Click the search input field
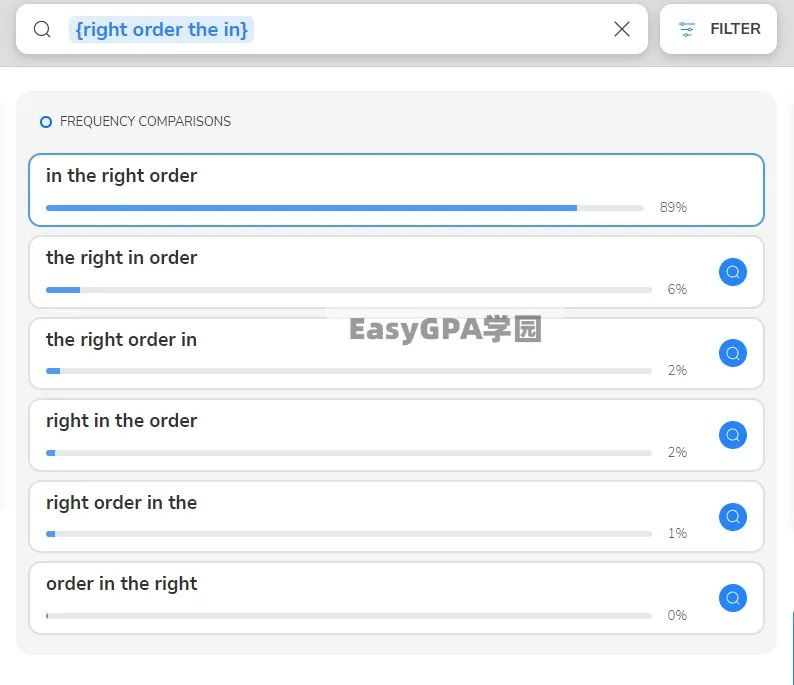The image size is (794, 685). click(x=400, y=29)
